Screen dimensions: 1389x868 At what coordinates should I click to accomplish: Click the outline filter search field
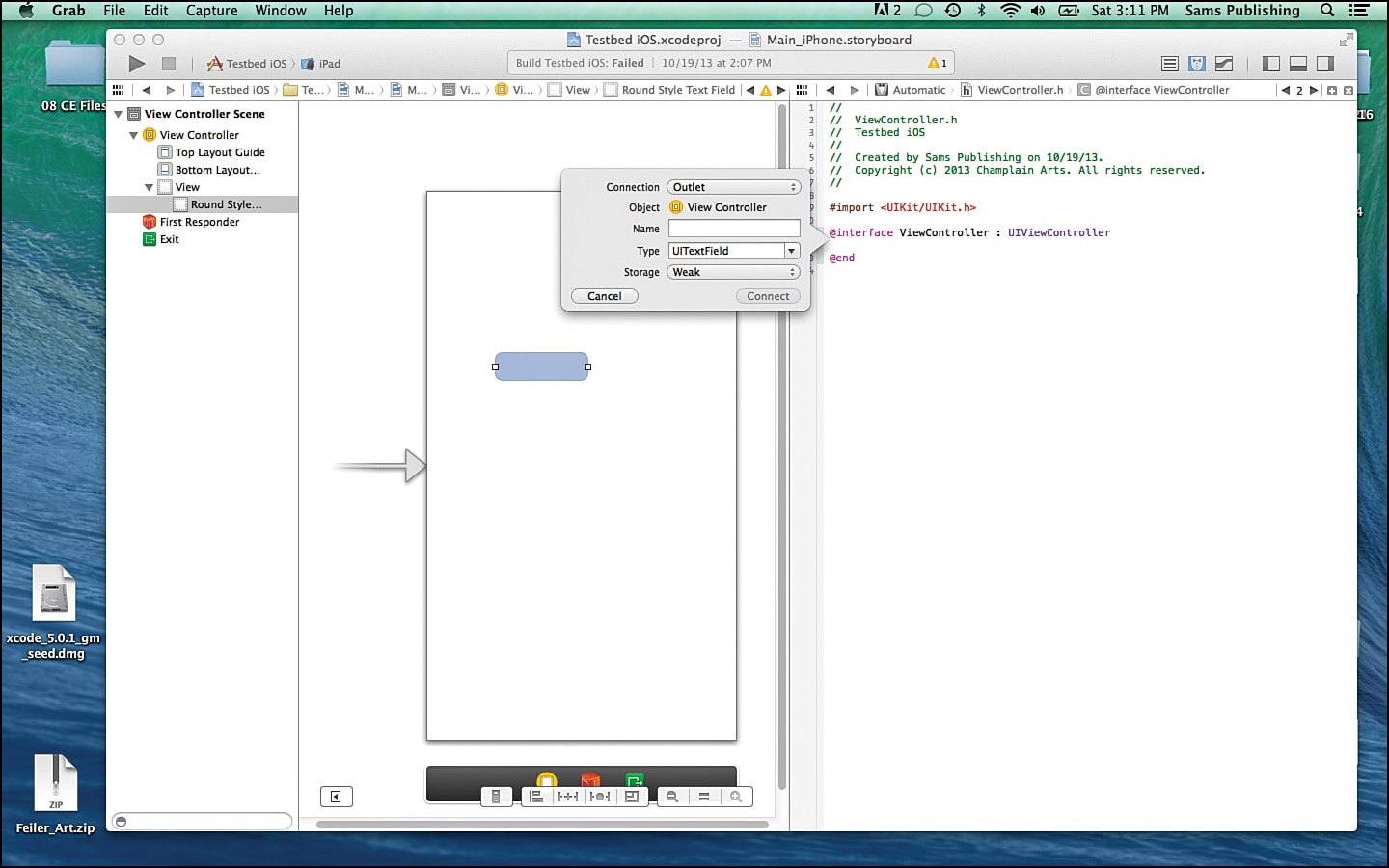click(203, 822)
